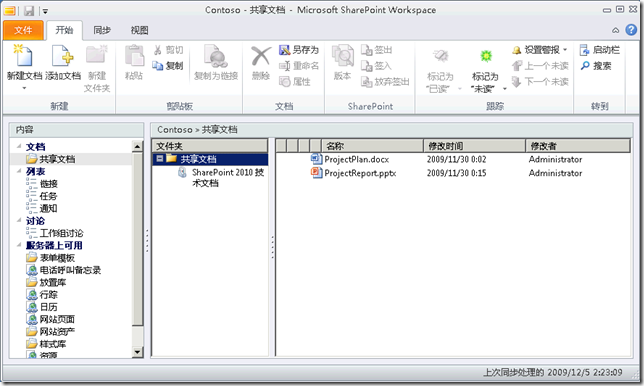Open the 文件 tab
644x386 pixels.
click(23, 30)
